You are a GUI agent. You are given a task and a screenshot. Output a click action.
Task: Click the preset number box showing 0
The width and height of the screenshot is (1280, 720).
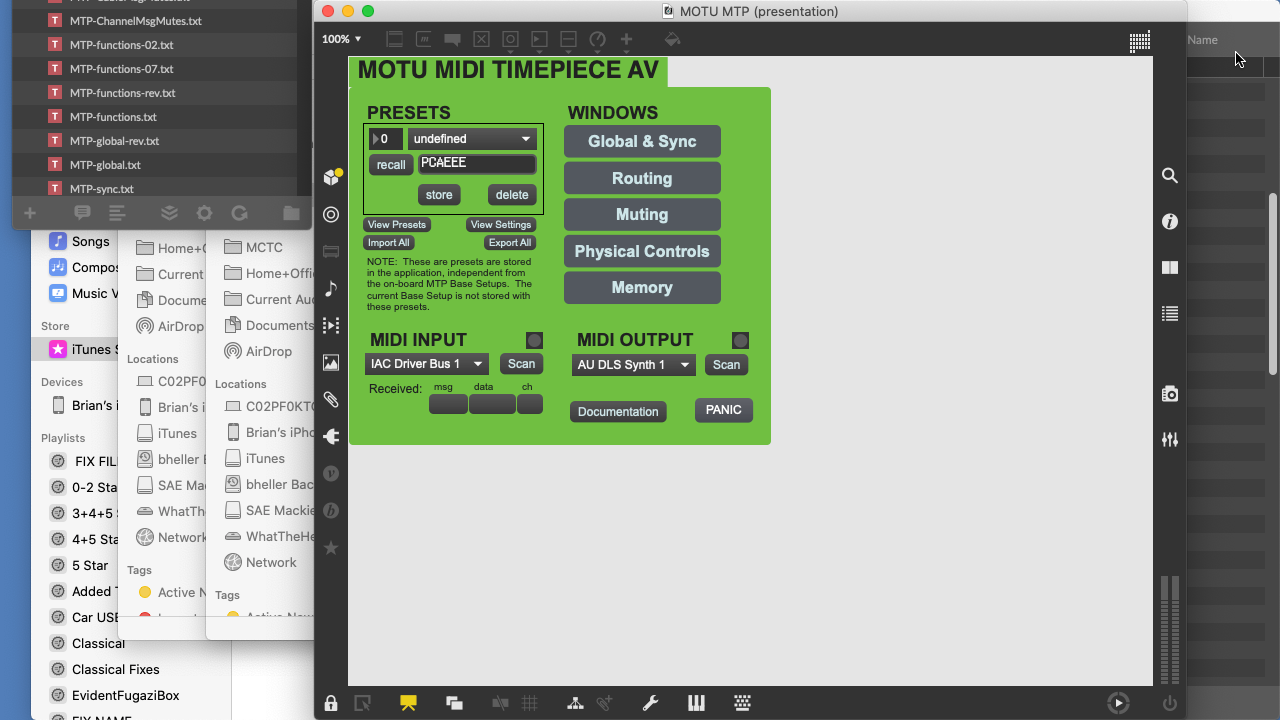click(x=386, y=139)
